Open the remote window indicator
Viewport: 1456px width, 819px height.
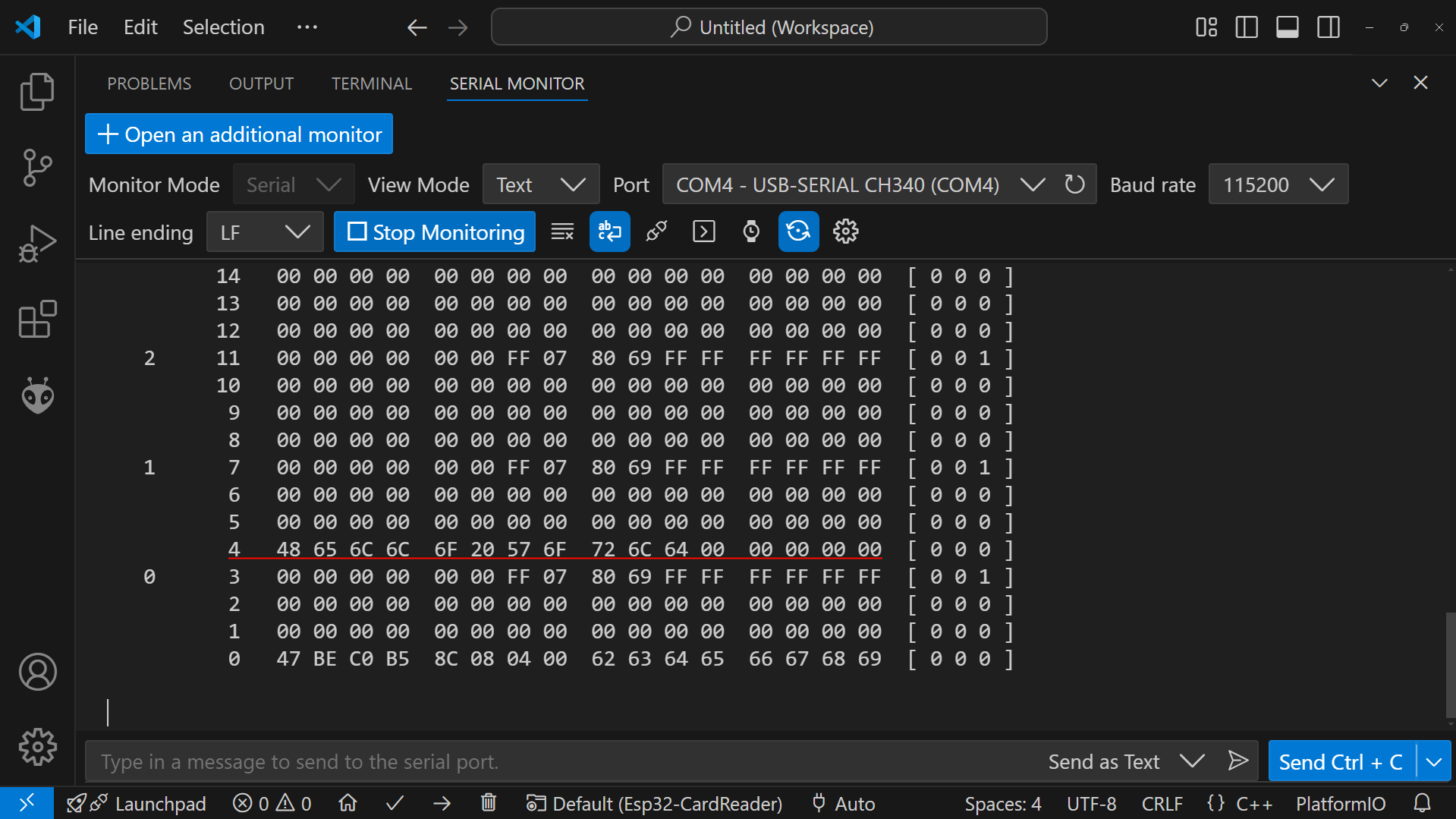pos(27,803)
